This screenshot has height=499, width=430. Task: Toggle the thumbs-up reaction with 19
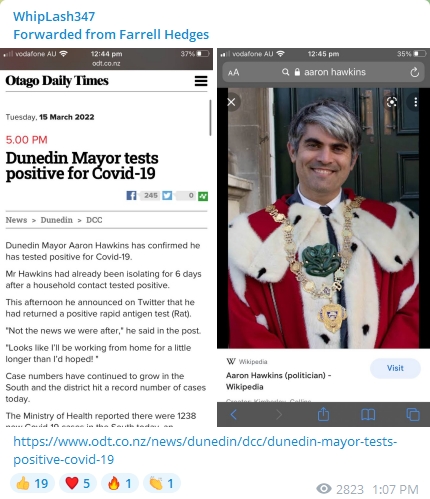[x=32, y=483]
